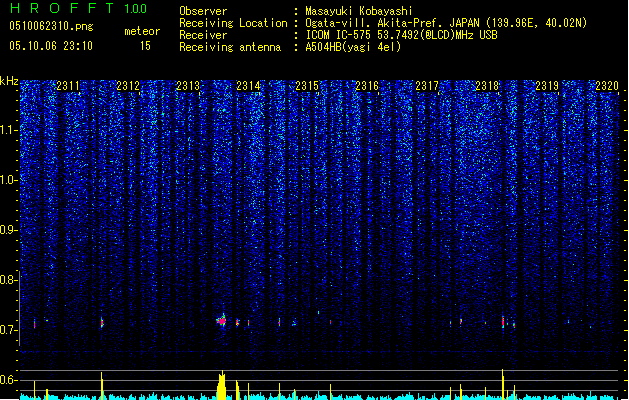
Task: Select the 2318 time marker
Action: [x=487, y=85]
